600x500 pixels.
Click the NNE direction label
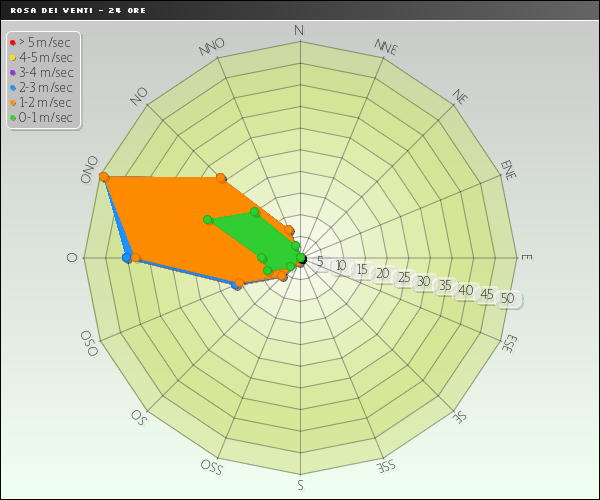[386, 47]
